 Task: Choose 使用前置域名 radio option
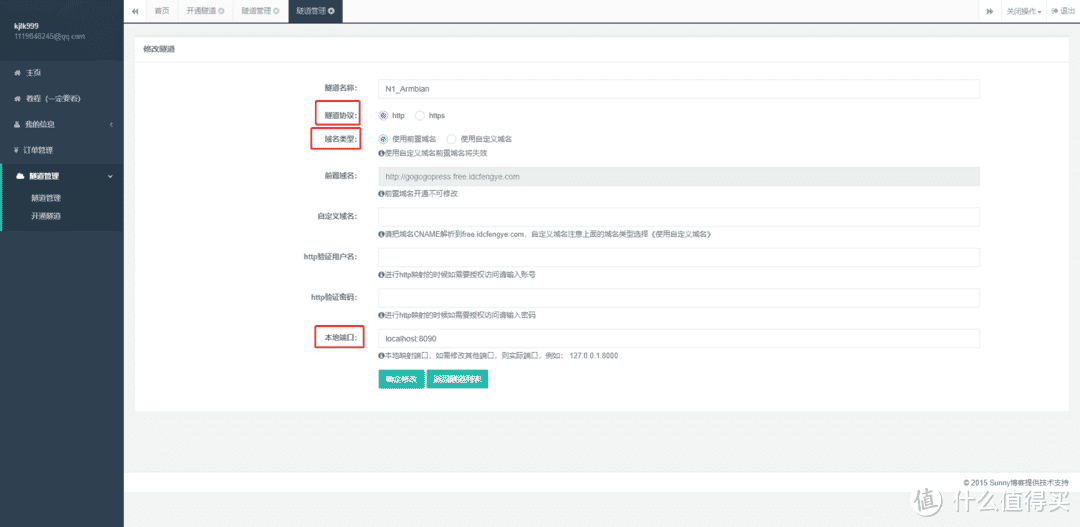383,138
